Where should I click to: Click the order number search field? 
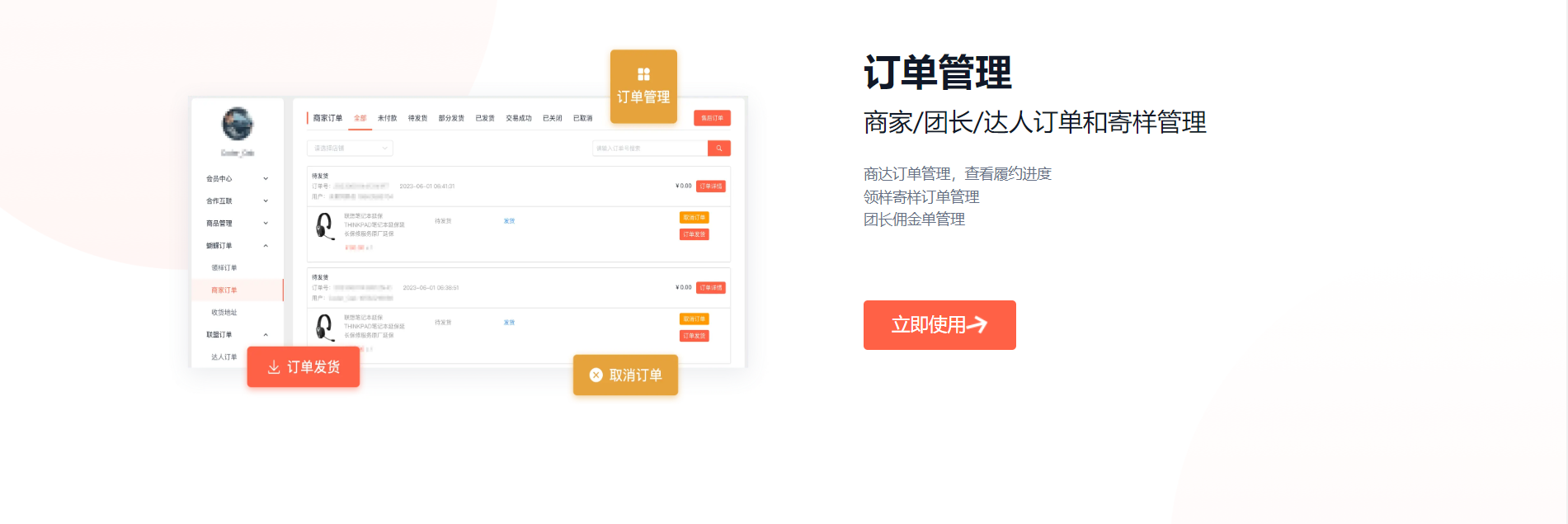[x=649, y=149]
